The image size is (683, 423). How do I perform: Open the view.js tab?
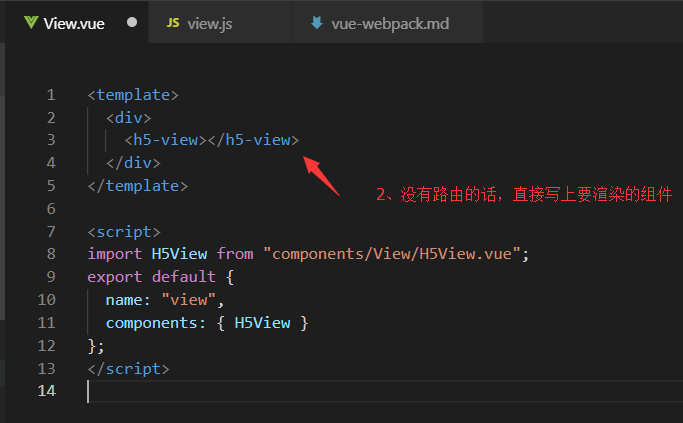tap(220, 23)
